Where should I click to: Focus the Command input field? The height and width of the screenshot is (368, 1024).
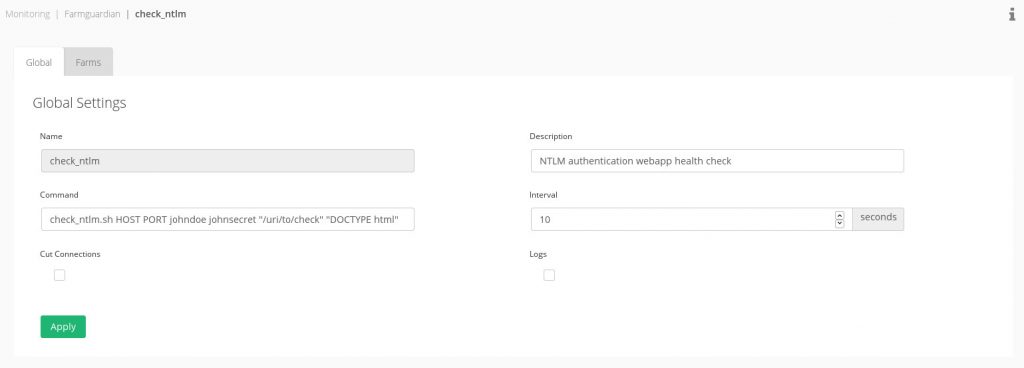[228, 220]
